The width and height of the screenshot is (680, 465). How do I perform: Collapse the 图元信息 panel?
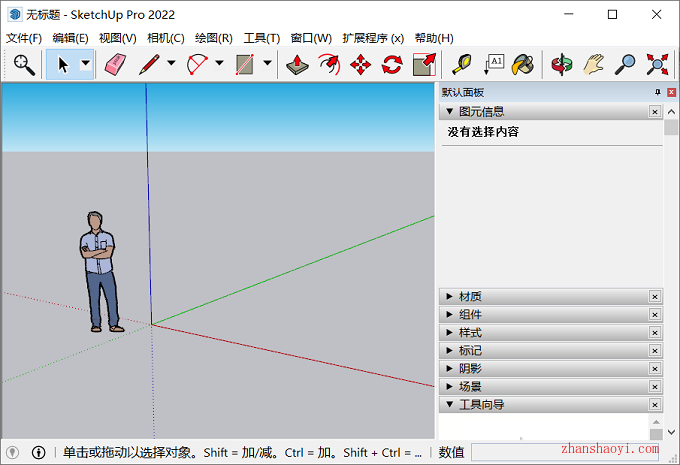(450, 111)
